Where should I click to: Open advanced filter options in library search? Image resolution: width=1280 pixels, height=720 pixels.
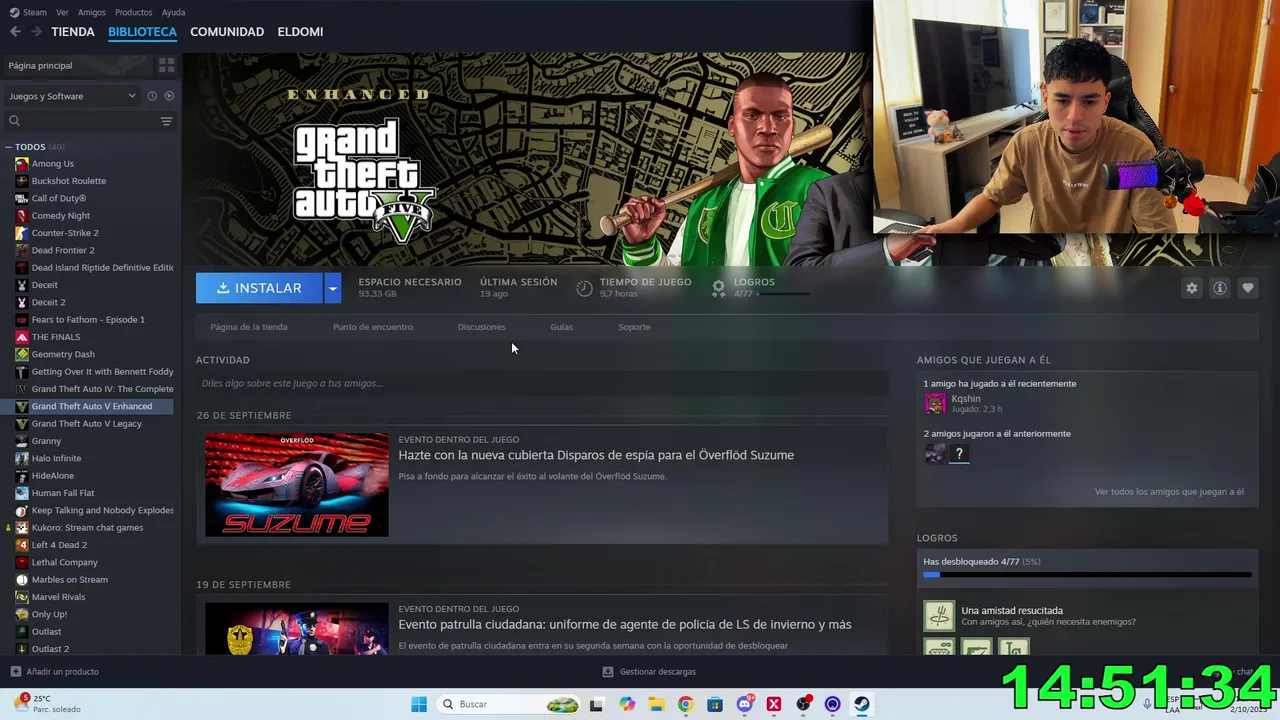click(x=166, y=121)
